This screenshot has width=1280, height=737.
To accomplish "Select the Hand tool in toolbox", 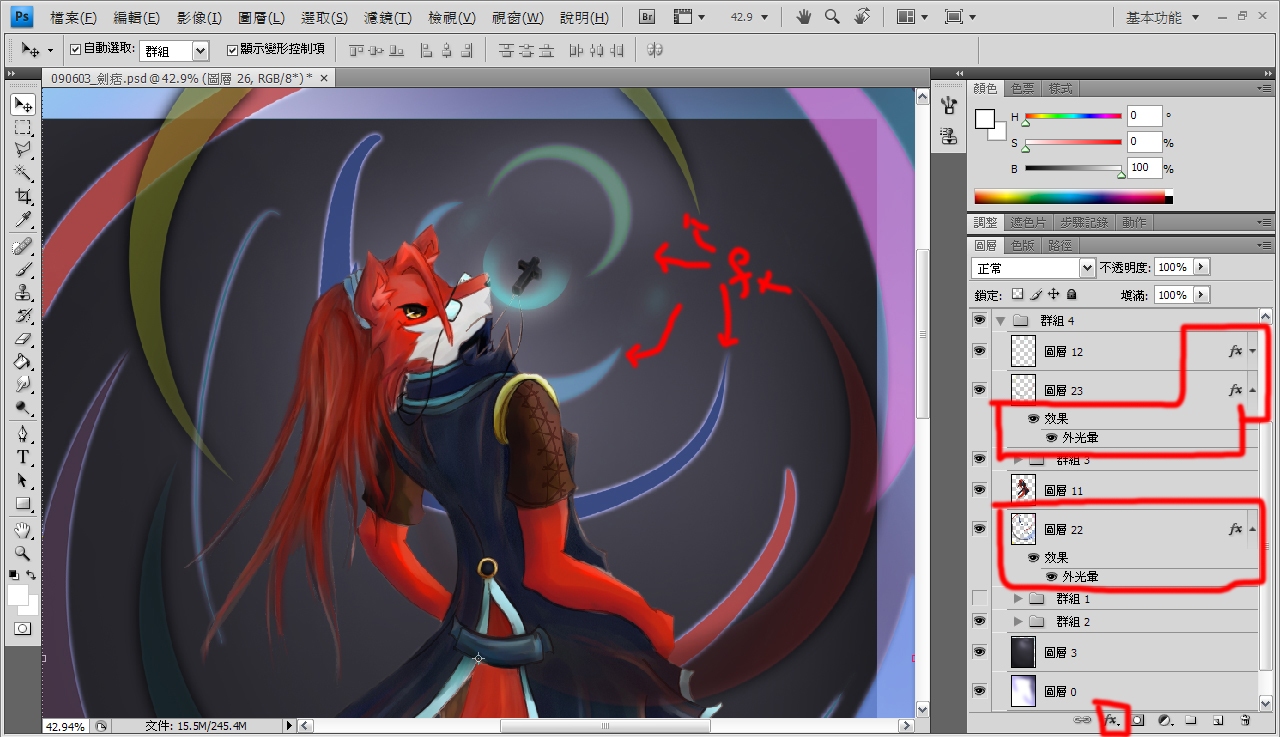I will point(23,530).
